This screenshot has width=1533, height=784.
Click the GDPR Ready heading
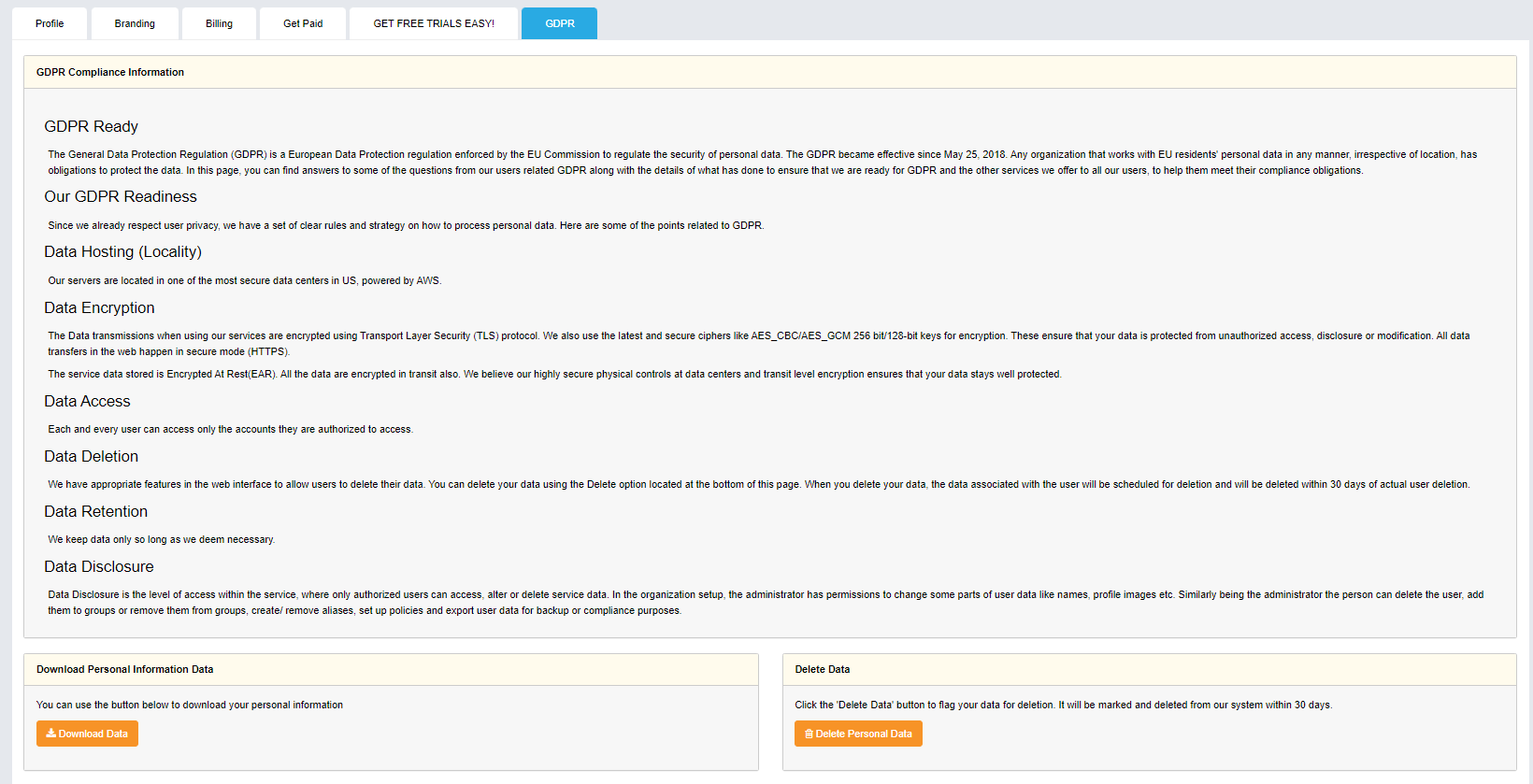(91, 126)
